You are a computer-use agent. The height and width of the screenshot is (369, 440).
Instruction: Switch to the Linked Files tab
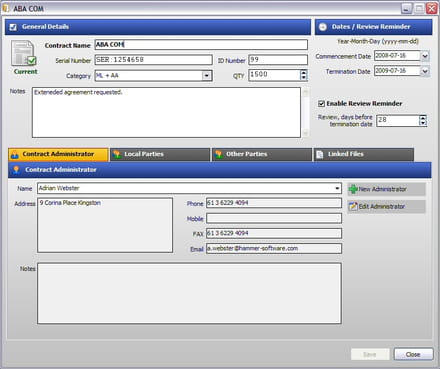[x=364, y=154]
